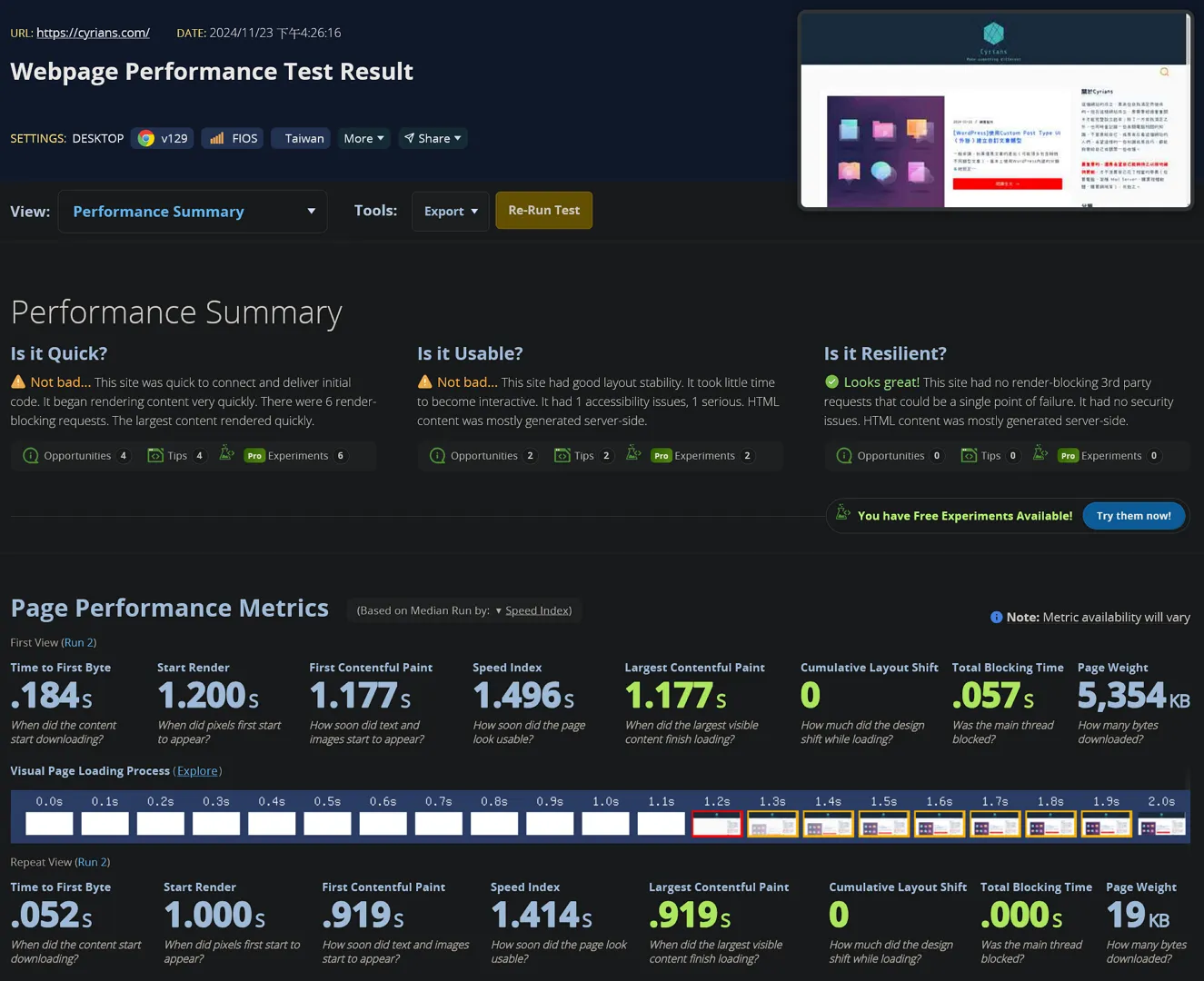Select the 2.0s filmstrip frame
1204x981 pixels.
pos(1161,825)
